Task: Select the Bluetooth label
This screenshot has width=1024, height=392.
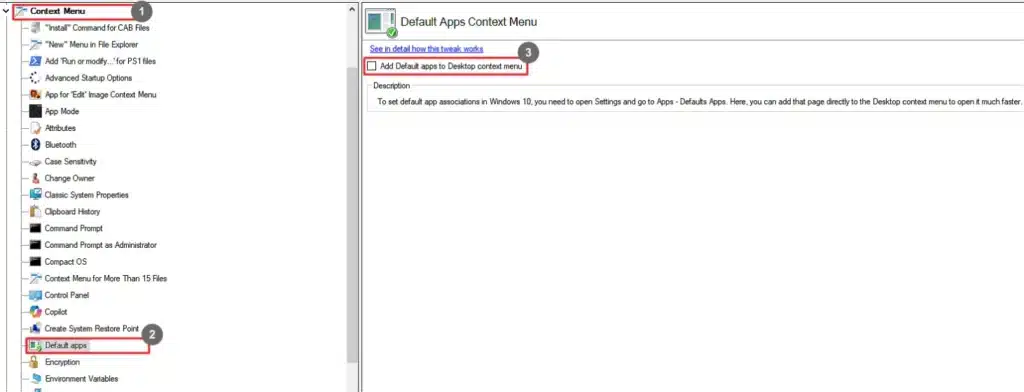Action: (x=60, y=145)
